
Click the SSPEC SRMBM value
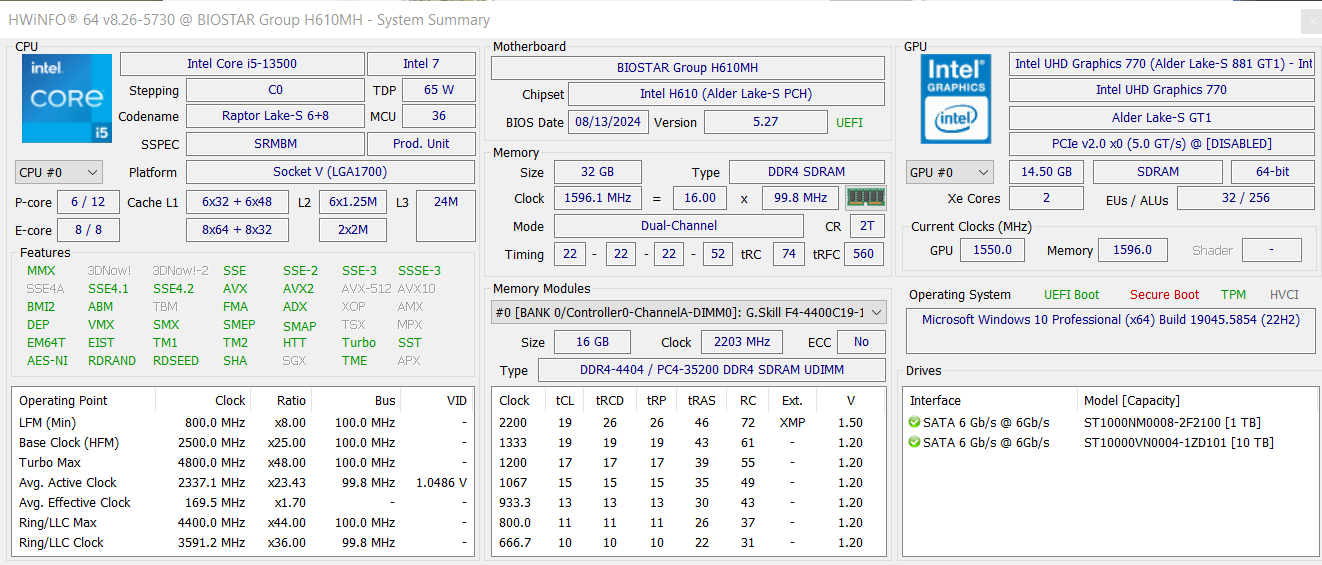(275, 143)
